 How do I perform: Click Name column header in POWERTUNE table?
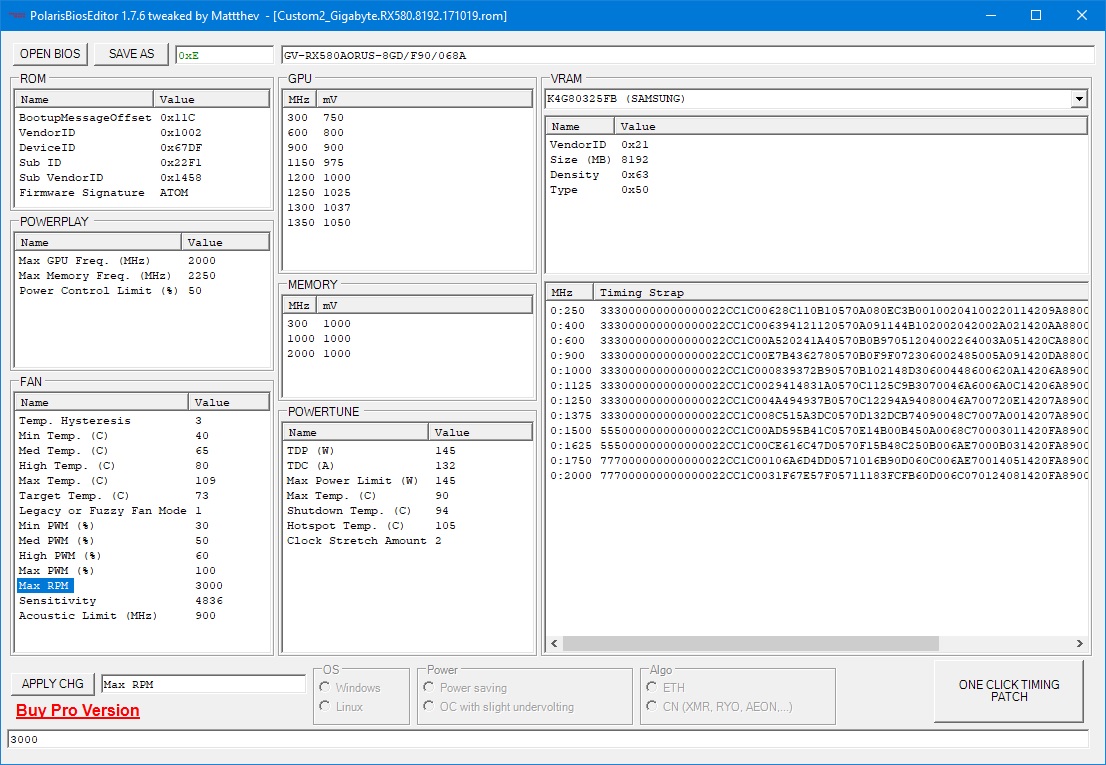coord(356,432)
